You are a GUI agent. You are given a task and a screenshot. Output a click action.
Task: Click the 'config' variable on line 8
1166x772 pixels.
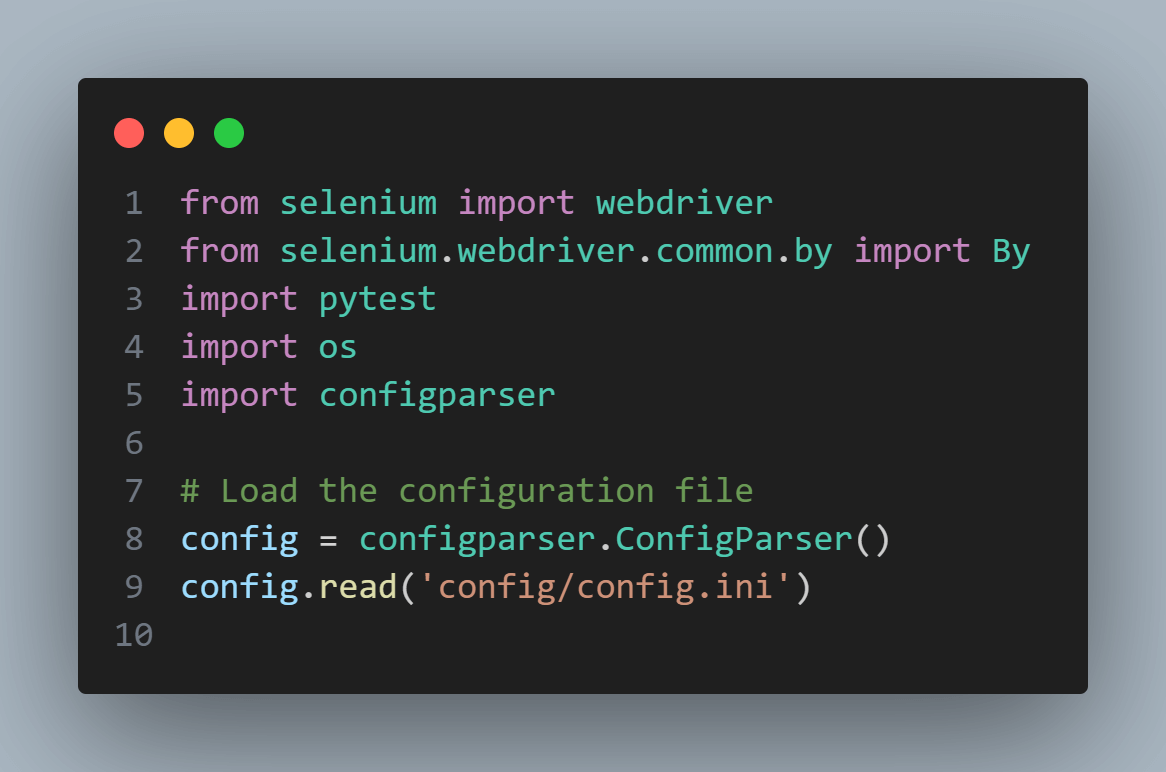tap(239, 539)
